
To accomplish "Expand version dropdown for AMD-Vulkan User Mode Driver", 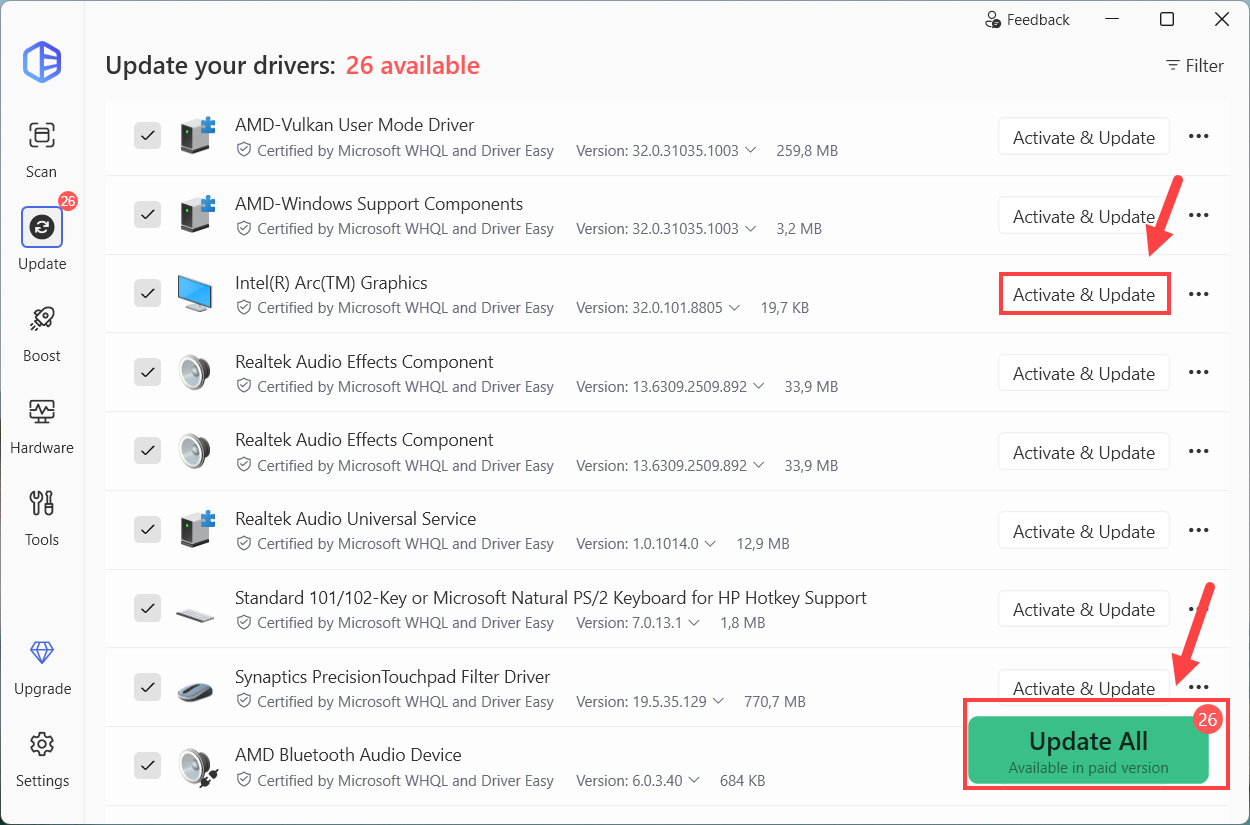I will [x=751, y=151].
